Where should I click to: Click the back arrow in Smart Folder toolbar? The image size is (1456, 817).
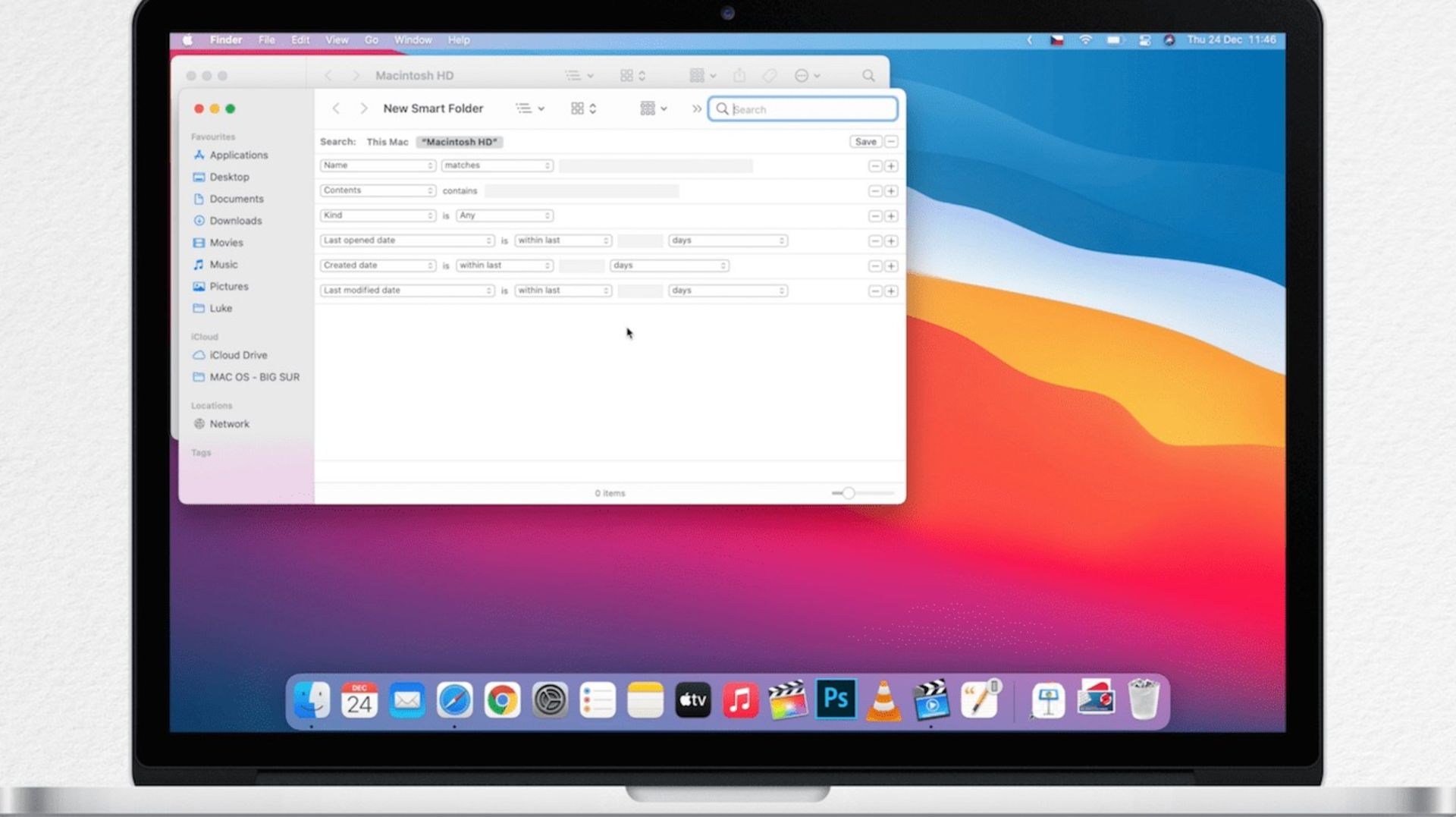point(336,108)
